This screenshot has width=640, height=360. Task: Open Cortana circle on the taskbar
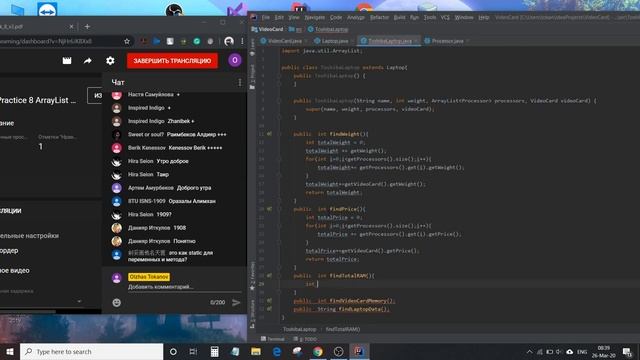tap(173, 351)
